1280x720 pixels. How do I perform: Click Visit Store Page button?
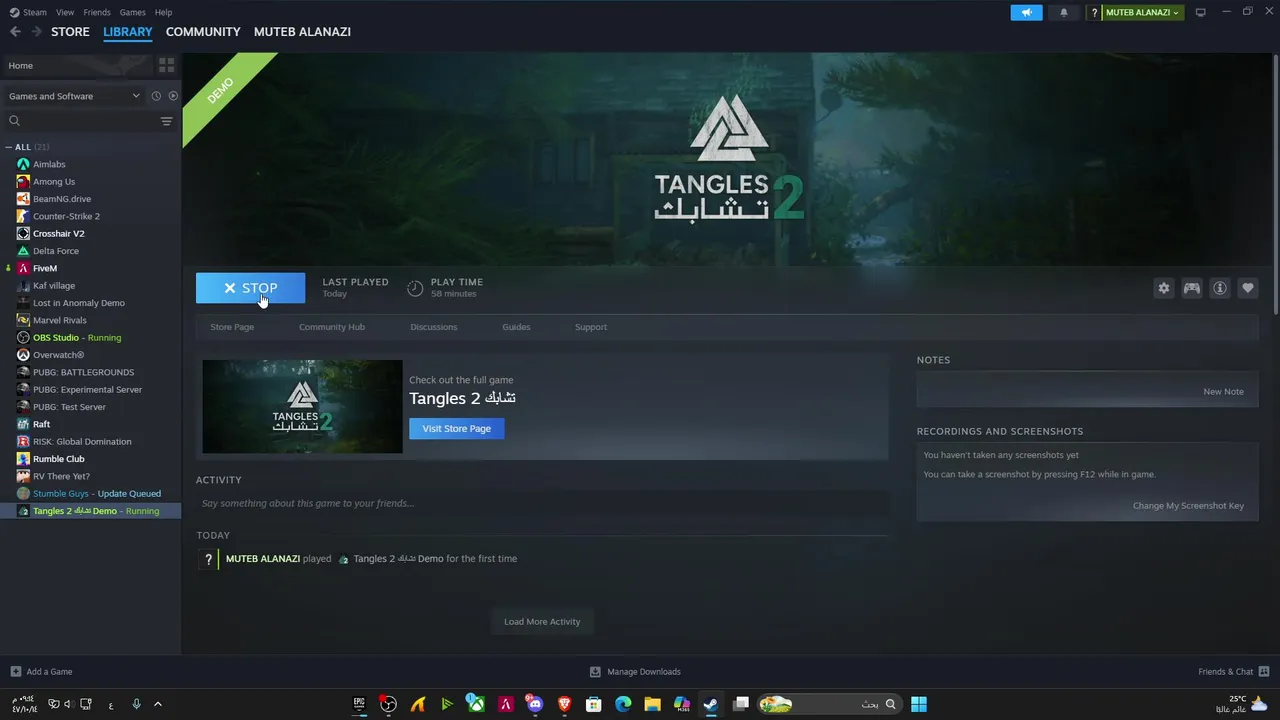coord(456,428)
